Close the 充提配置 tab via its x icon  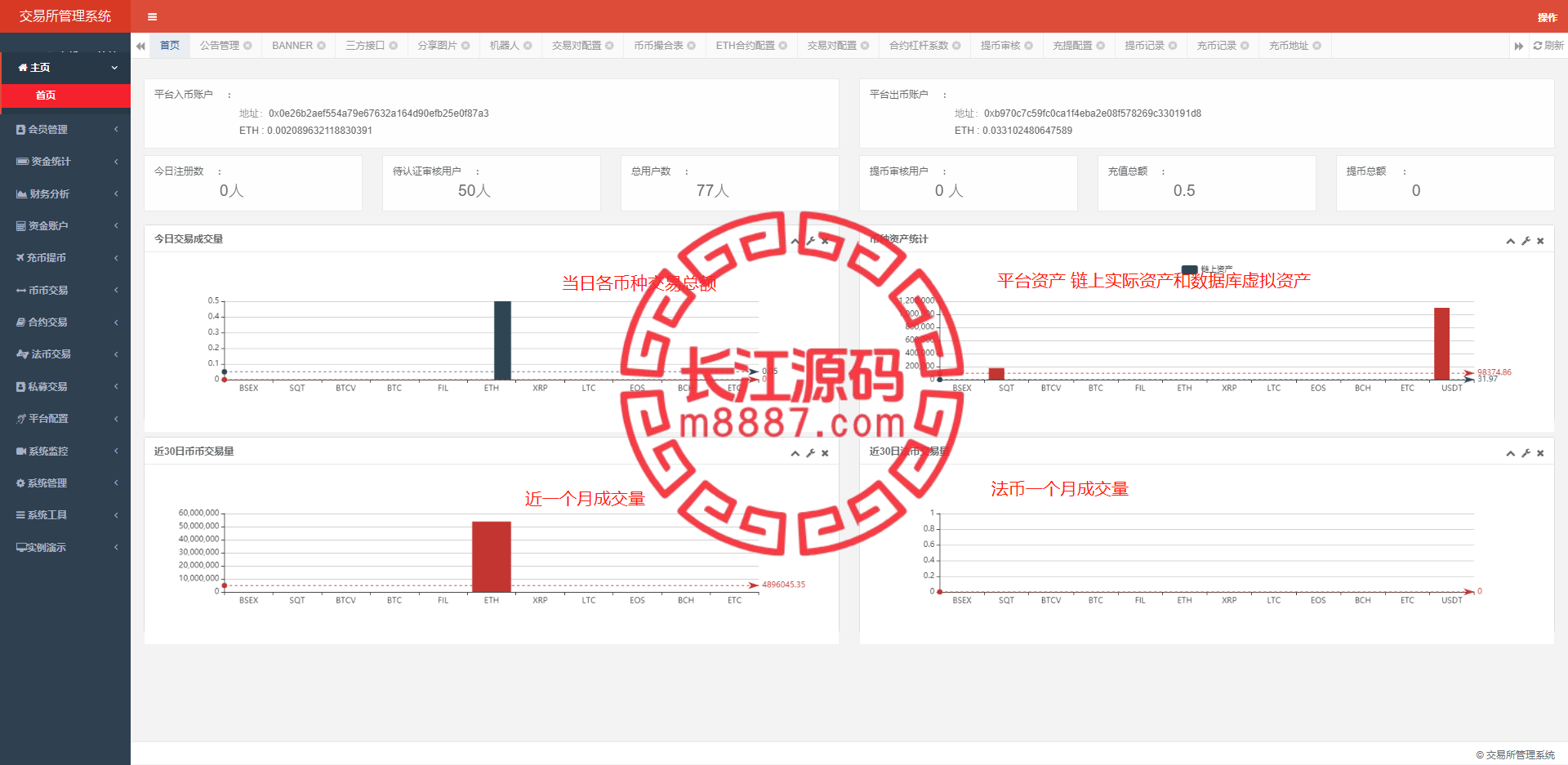[x=1101, y=46]
